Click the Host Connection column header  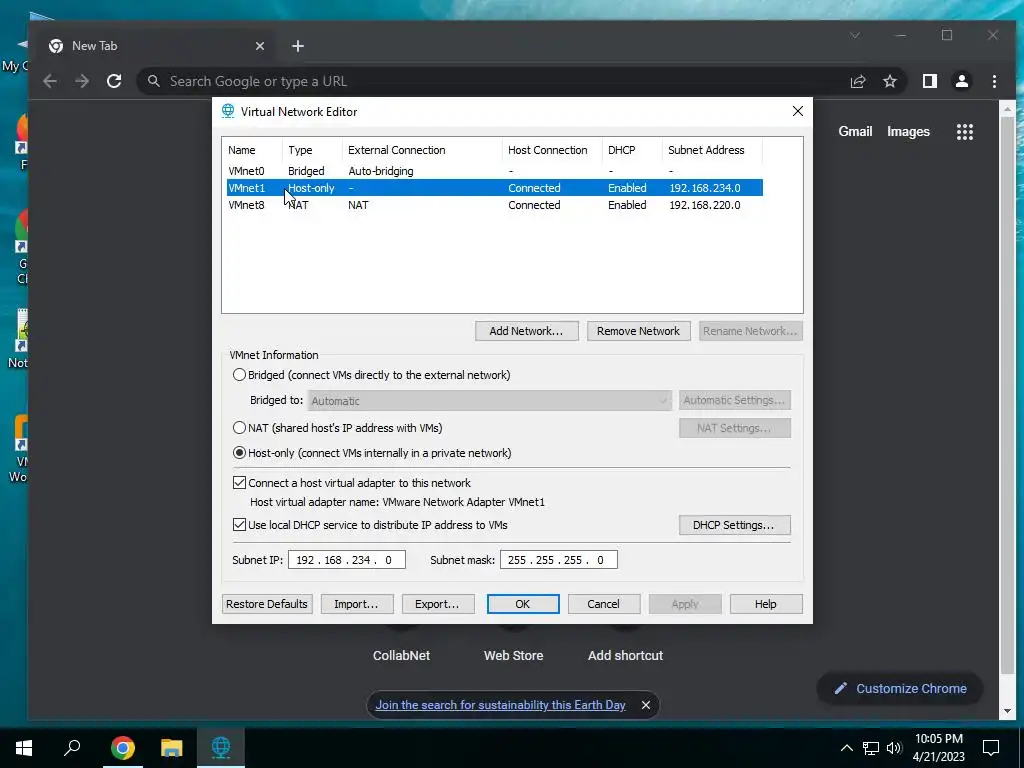pos(552,150)
